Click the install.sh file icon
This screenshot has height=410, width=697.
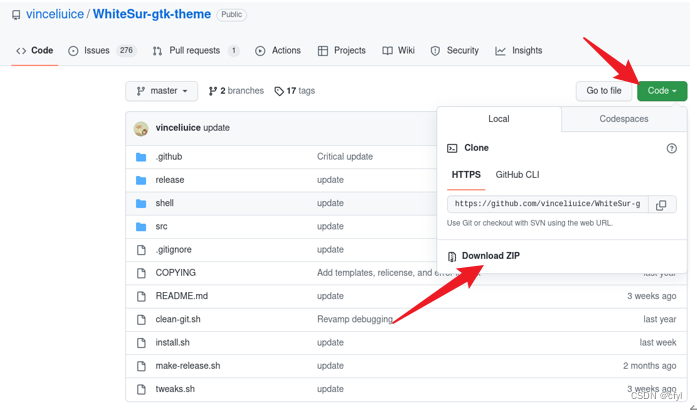pyautogui.click(x=141, y=342)
